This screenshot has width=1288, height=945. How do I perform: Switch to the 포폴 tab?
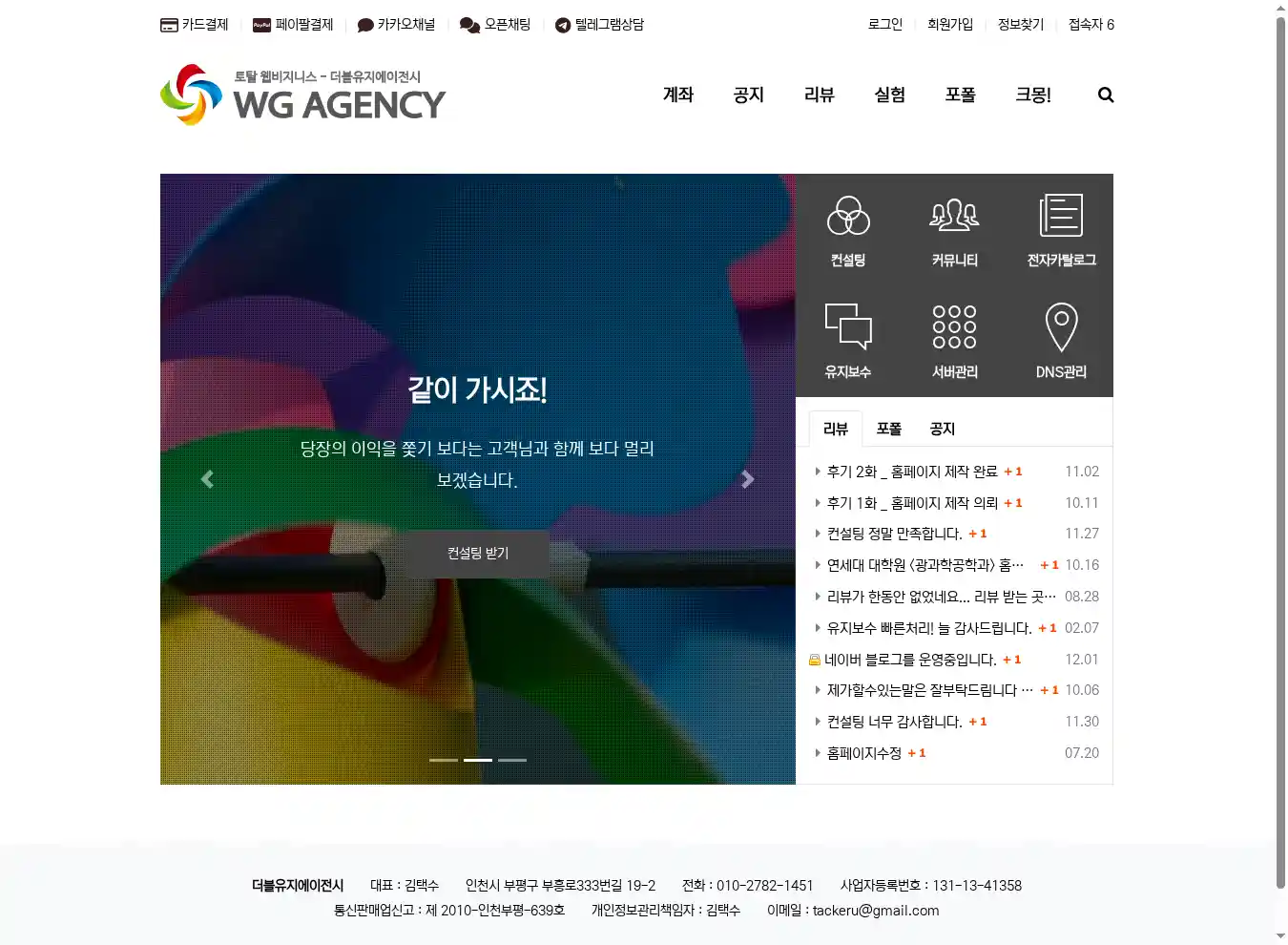(889, 429)
